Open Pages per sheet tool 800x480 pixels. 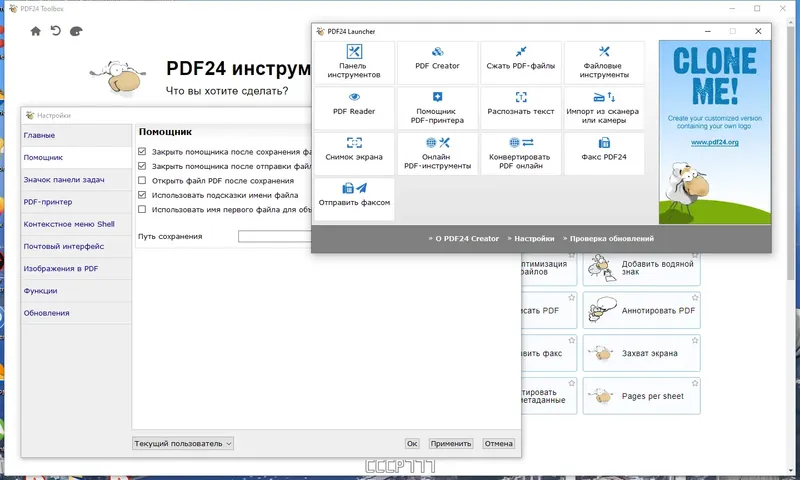pyautogui.click(x=641, y=396)
